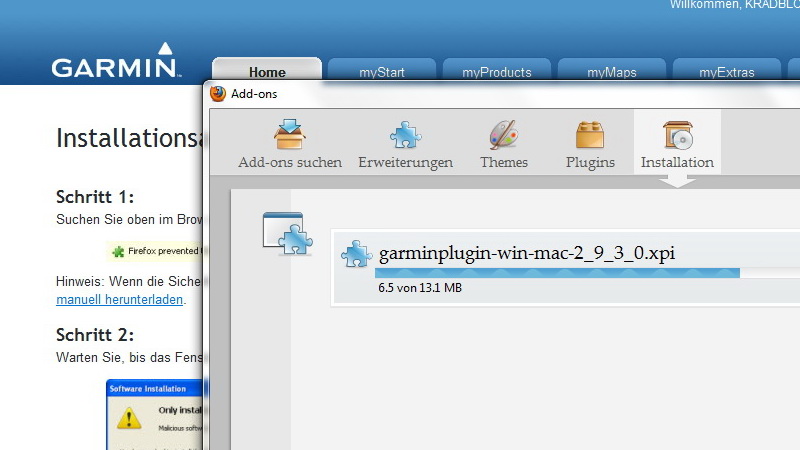Image resolution: width=800 pixels, height=450 pixels.
Task: Select the garminplugin-win-mac-2_9_3_0.xpi entry
Action: tap(527, 253)
